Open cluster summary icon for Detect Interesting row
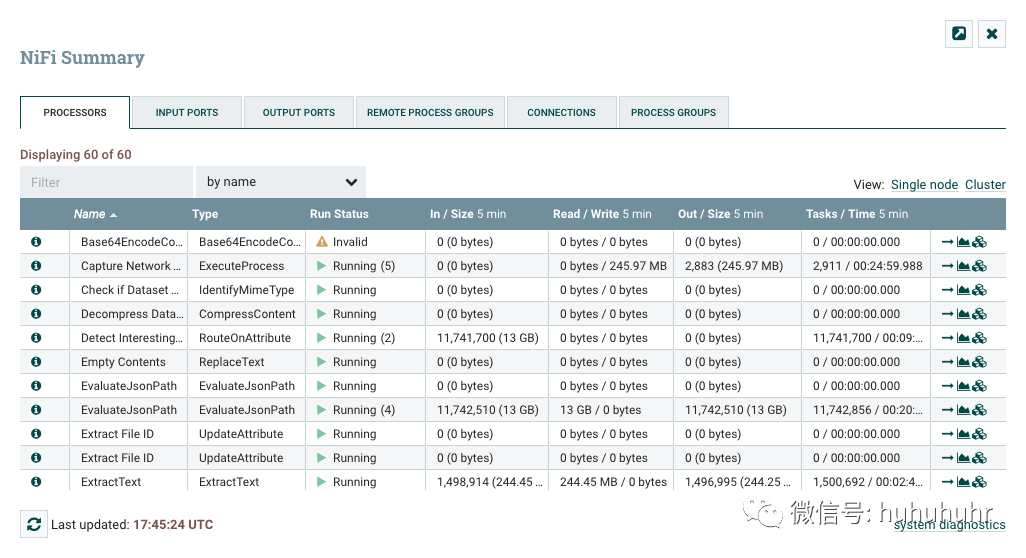 [x=980, y=338]
